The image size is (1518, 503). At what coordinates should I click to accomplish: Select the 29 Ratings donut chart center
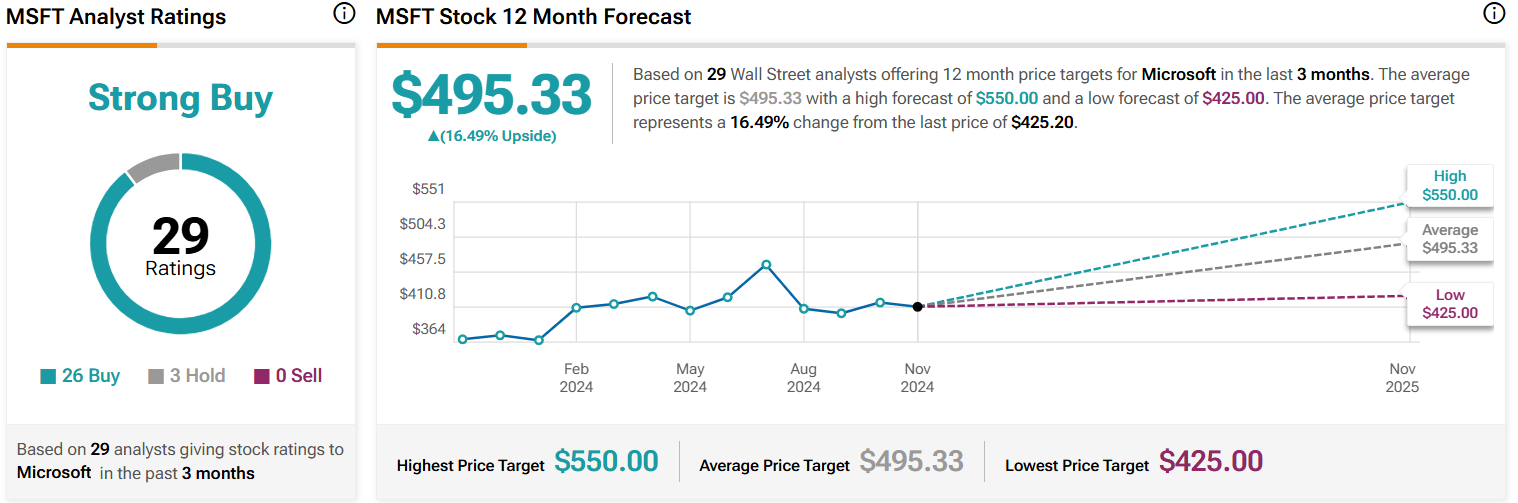tap(180, 245)
